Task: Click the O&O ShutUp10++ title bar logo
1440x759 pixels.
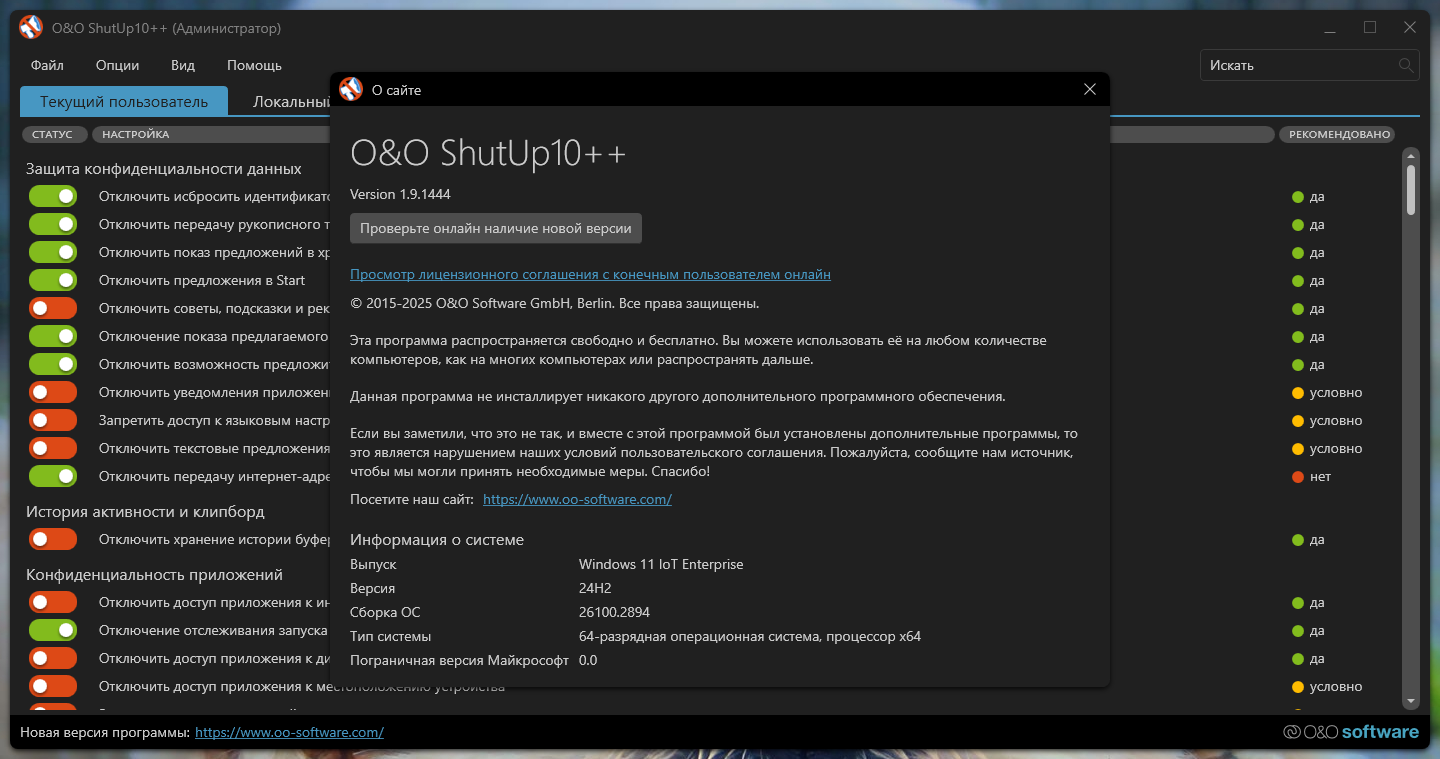Action: 31,28
